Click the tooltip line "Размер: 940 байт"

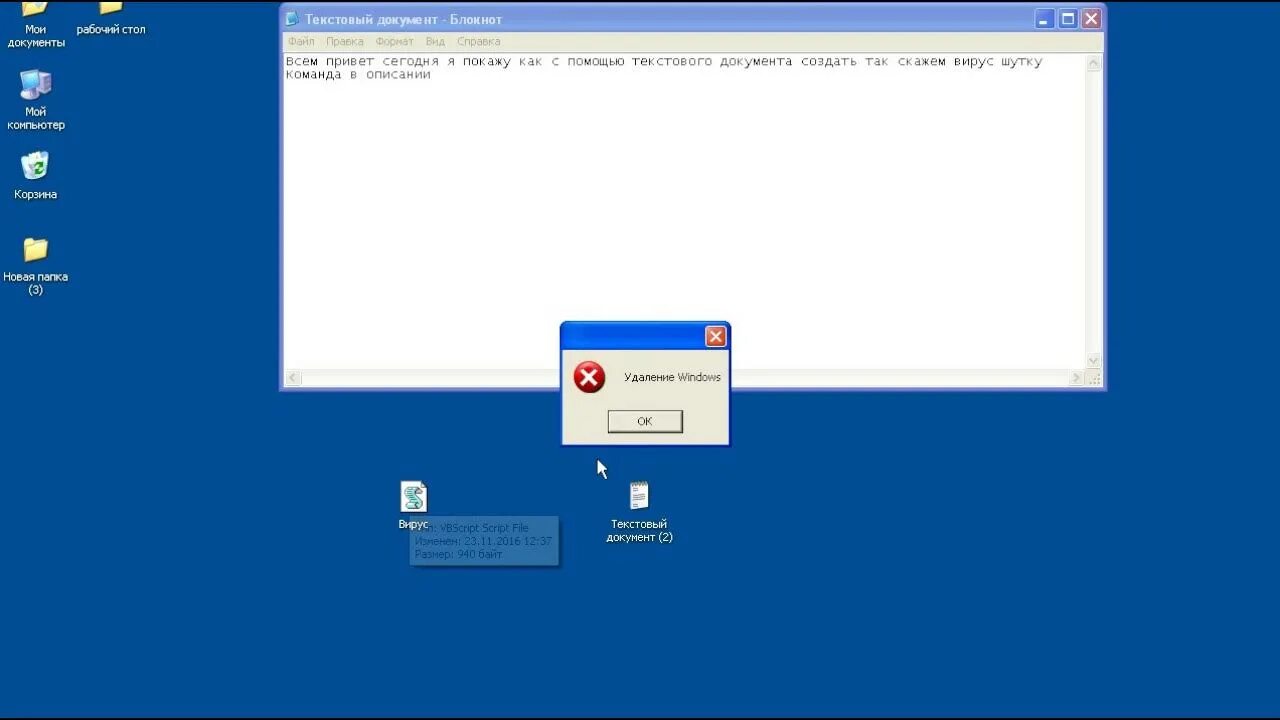tap(459, 554)
